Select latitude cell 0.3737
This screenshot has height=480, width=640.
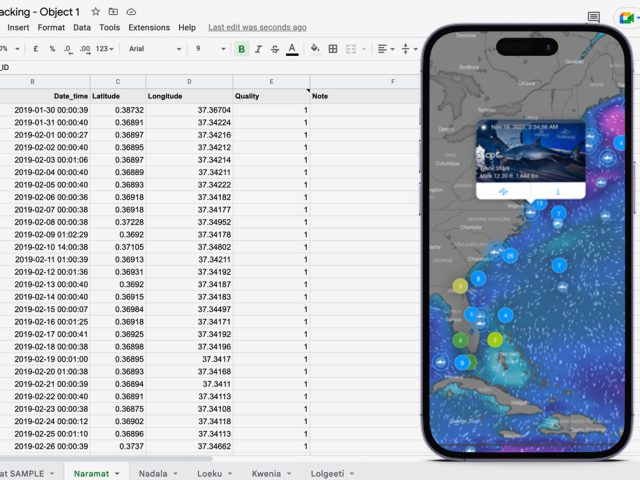[118, 447]
